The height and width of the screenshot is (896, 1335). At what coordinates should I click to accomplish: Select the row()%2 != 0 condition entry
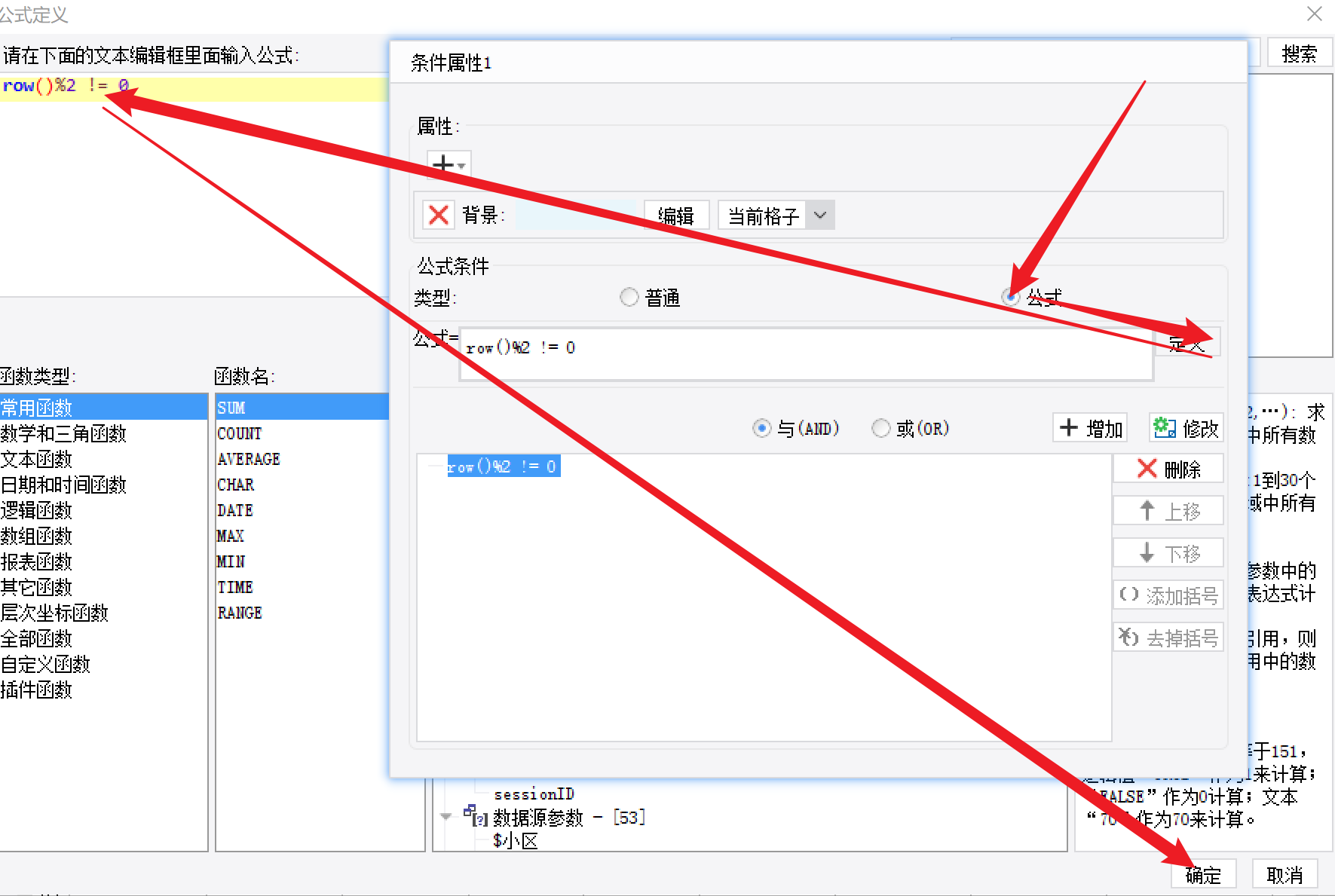[x=504, y=466]
